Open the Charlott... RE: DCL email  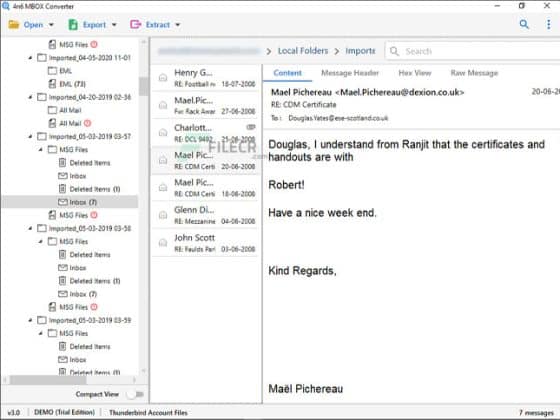point(206,133)
